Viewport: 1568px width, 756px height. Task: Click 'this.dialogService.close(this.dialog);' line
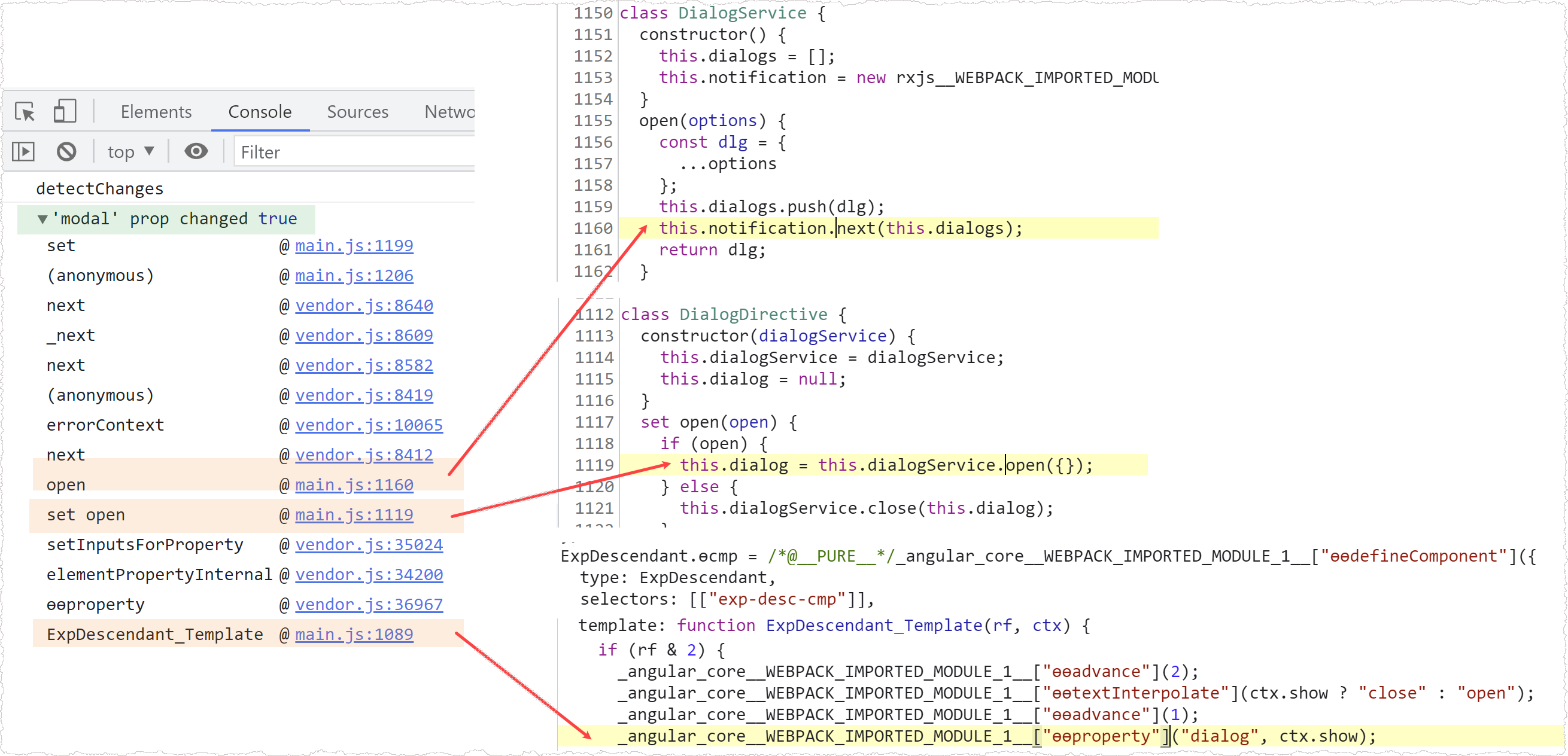867,508
